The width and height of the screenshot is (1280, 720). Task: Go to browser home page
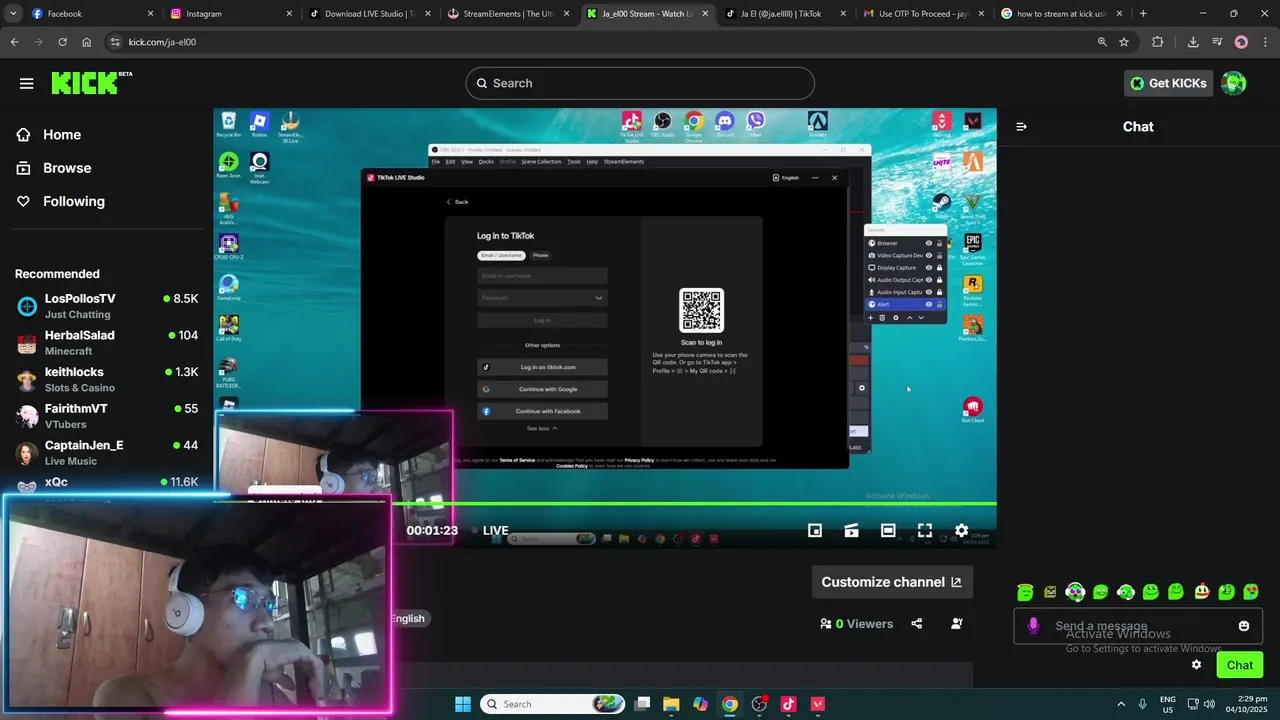87,42
